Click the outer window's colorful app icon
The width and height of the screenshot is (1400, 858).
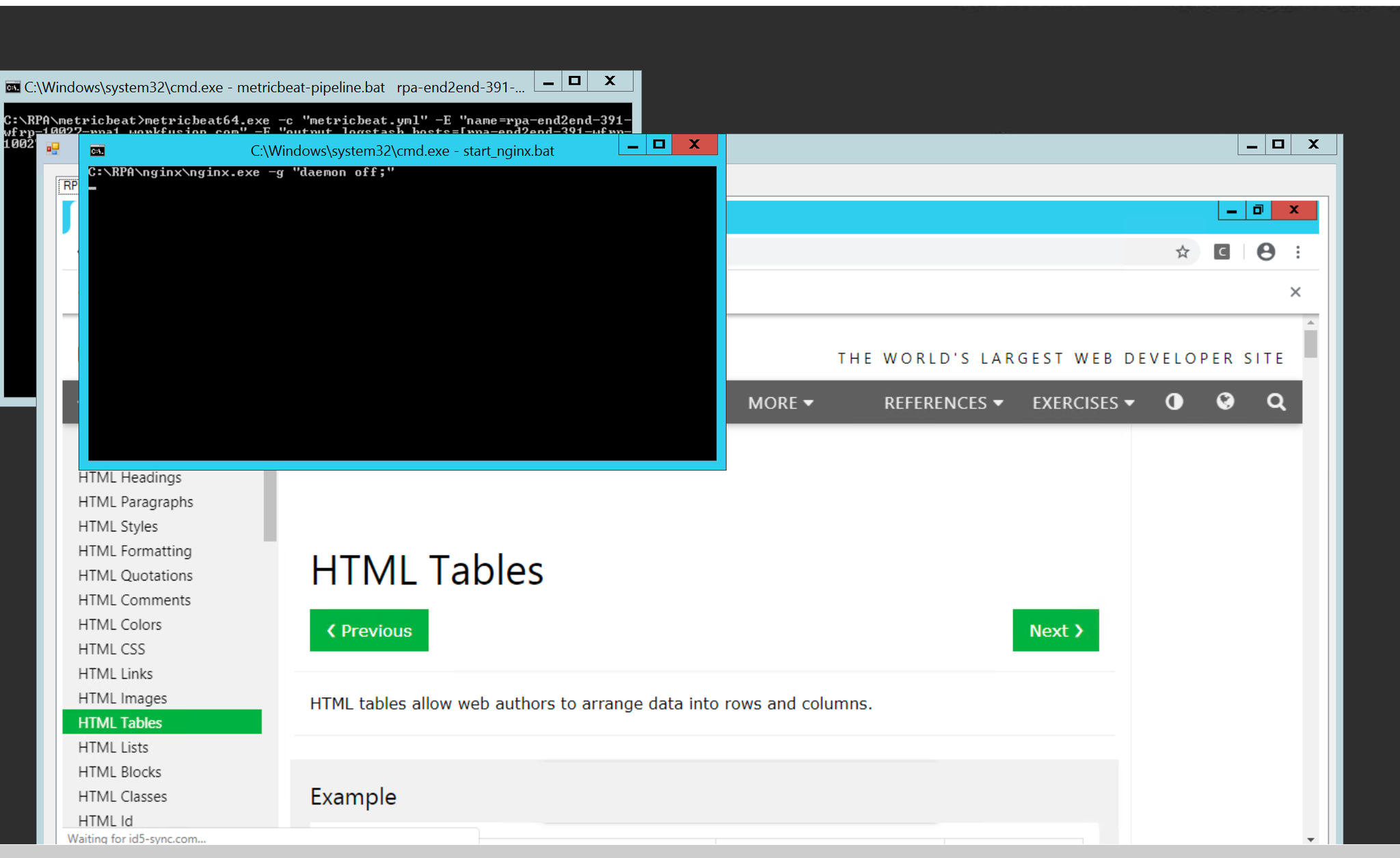pyautogui.click(x=53, y=148)
